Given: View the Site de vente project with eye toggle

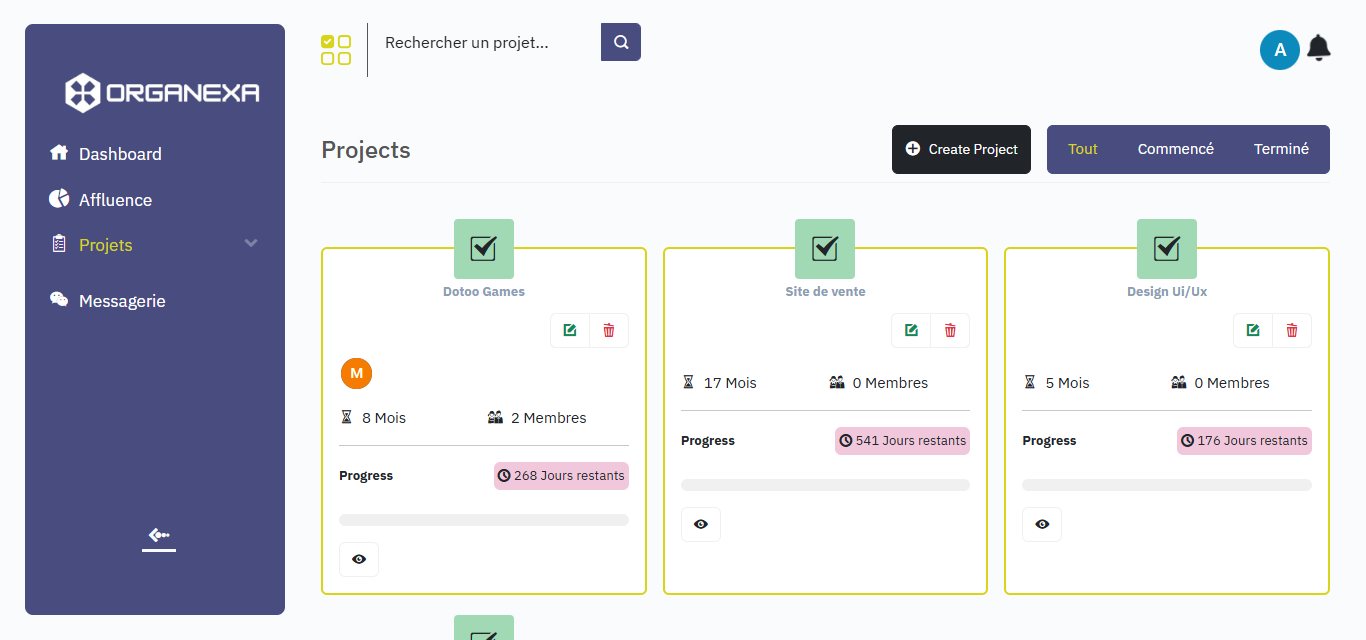Looking at the screenshot, I should (701, 524).
